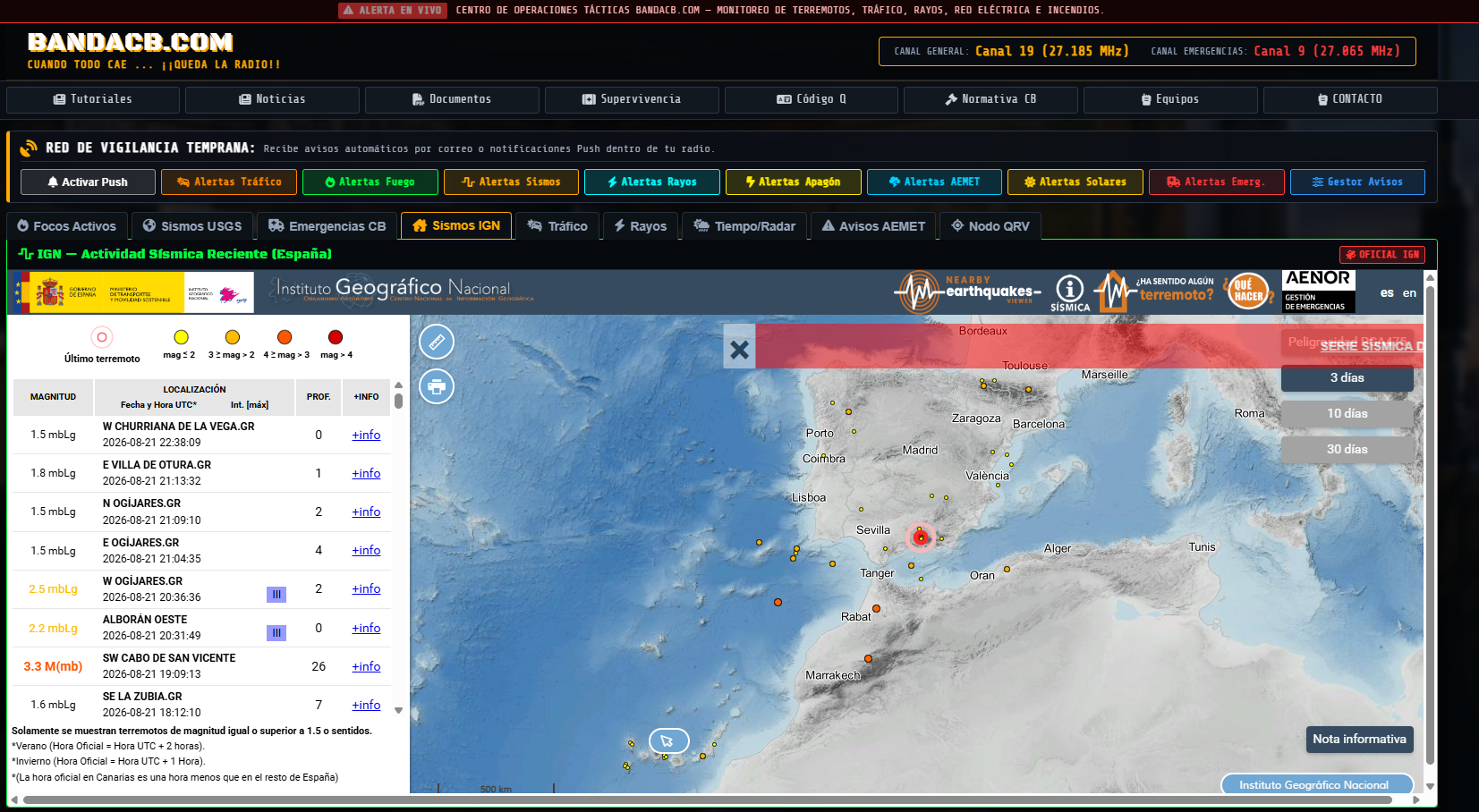
Task: Open +info for N Ogíjares earthquake
Action: pos(366,512)
